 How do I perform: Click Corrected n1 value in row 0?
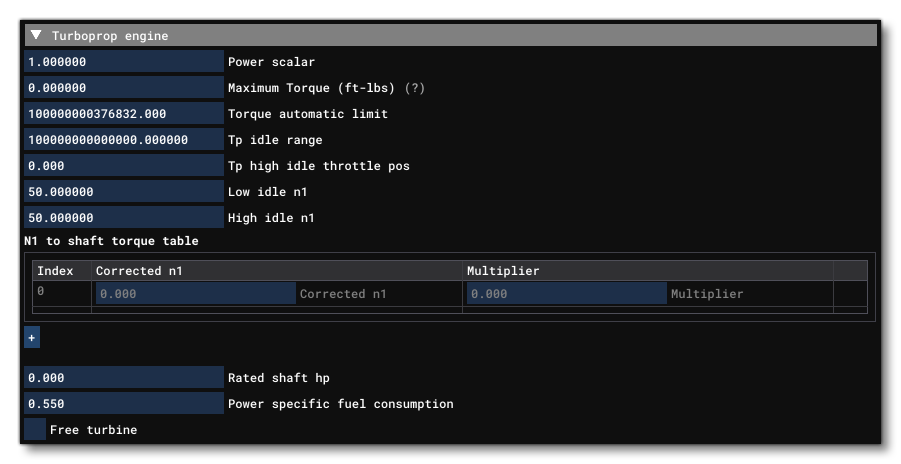click(196, 294)
